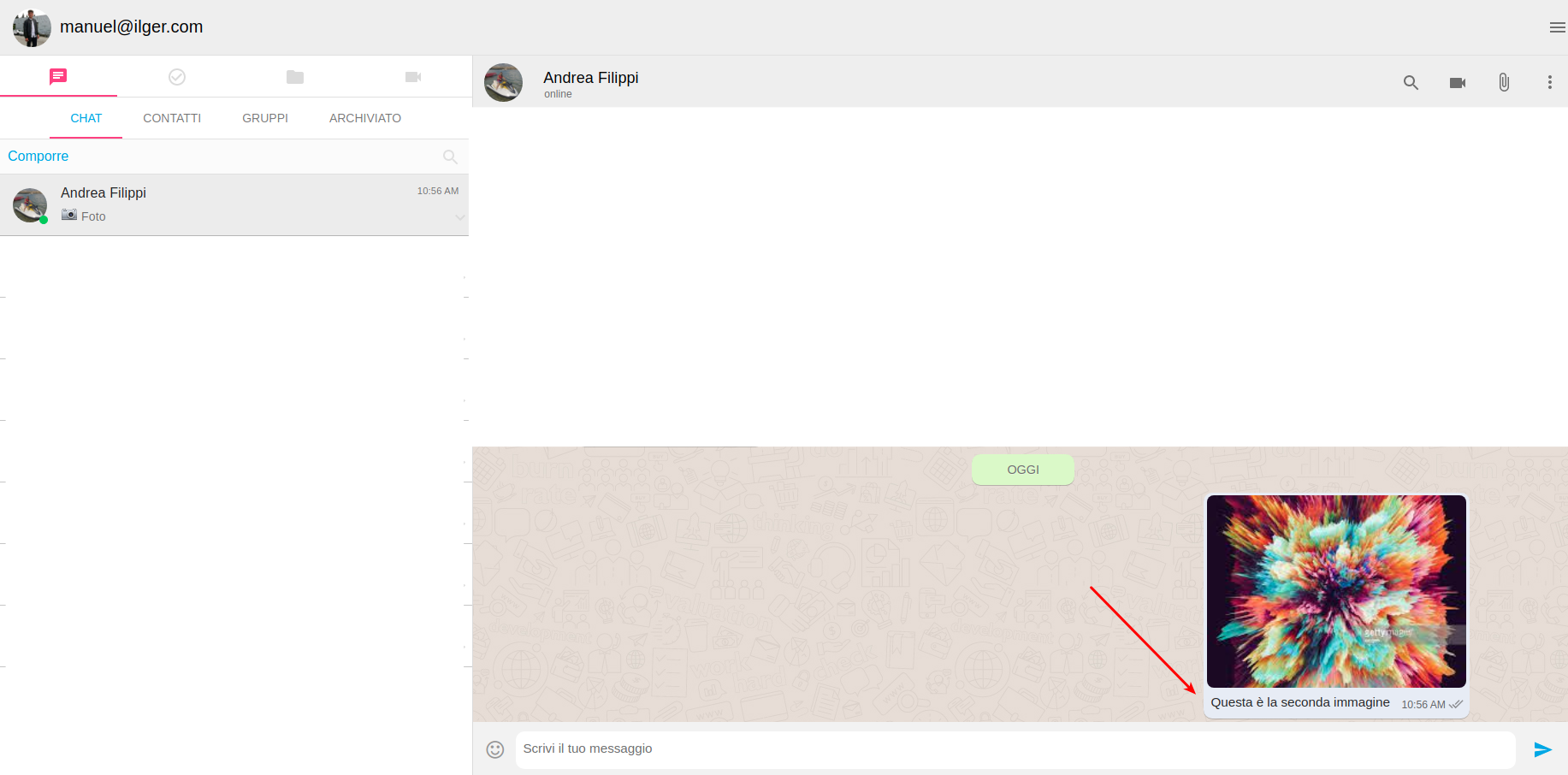Click the manuel@ilger.com account name
Viewport: 1568px width, 775px height.
point(132,27)
